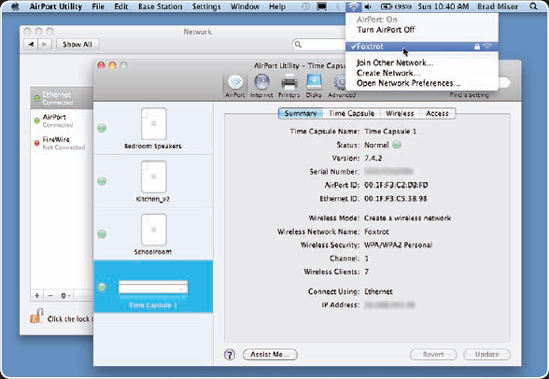Click Show All in Network window
The image size is (549, 379).
[77, 44]
